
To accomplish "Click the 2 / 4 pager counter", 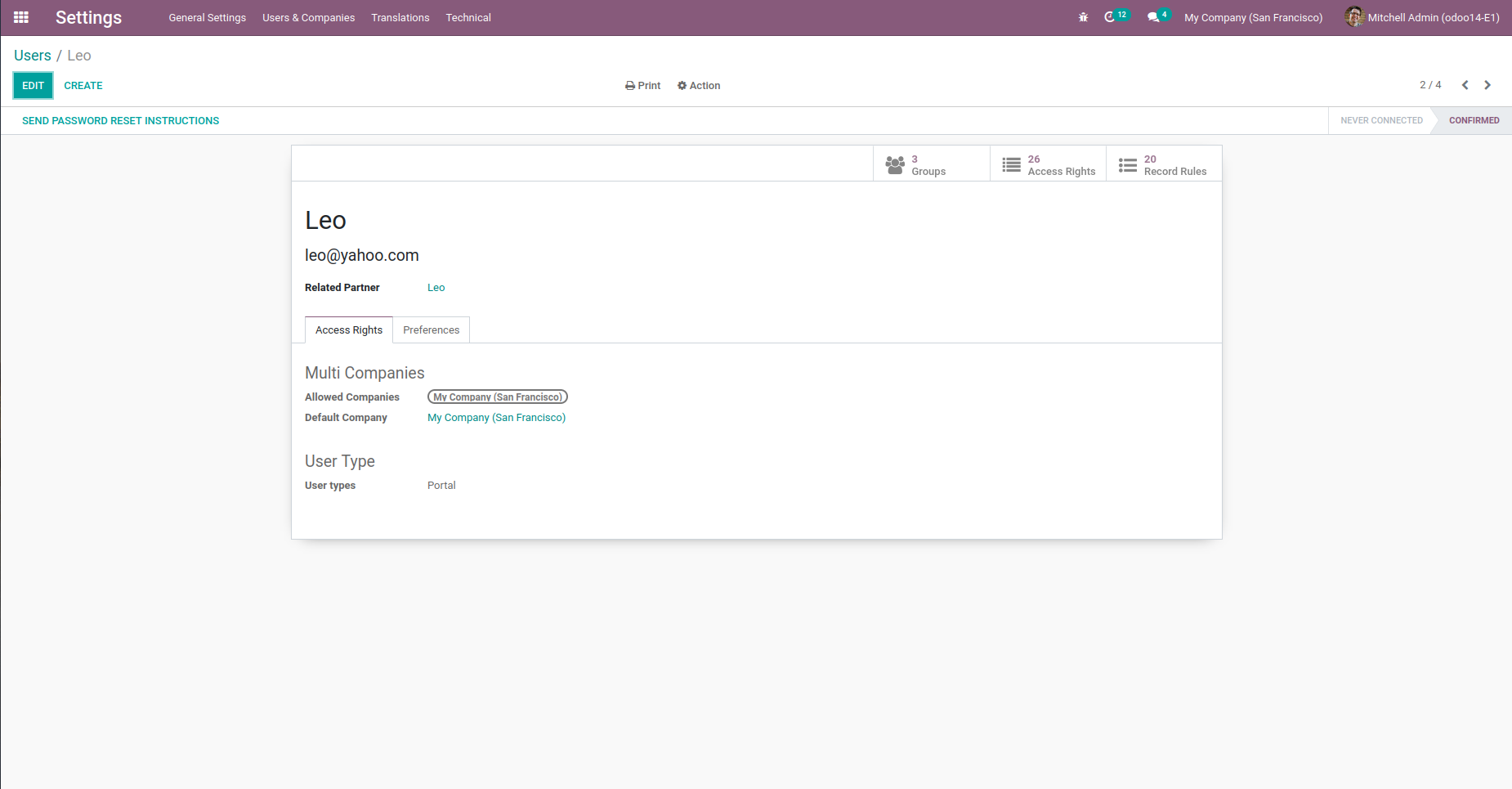I will (1430, 85).
